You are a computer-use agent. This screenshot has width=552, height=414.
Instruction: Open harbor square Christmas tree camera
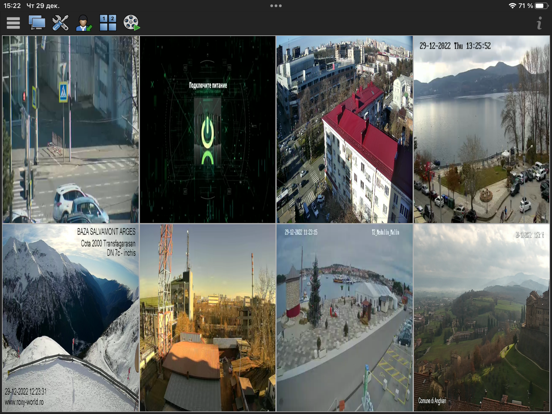pos(344,317)
